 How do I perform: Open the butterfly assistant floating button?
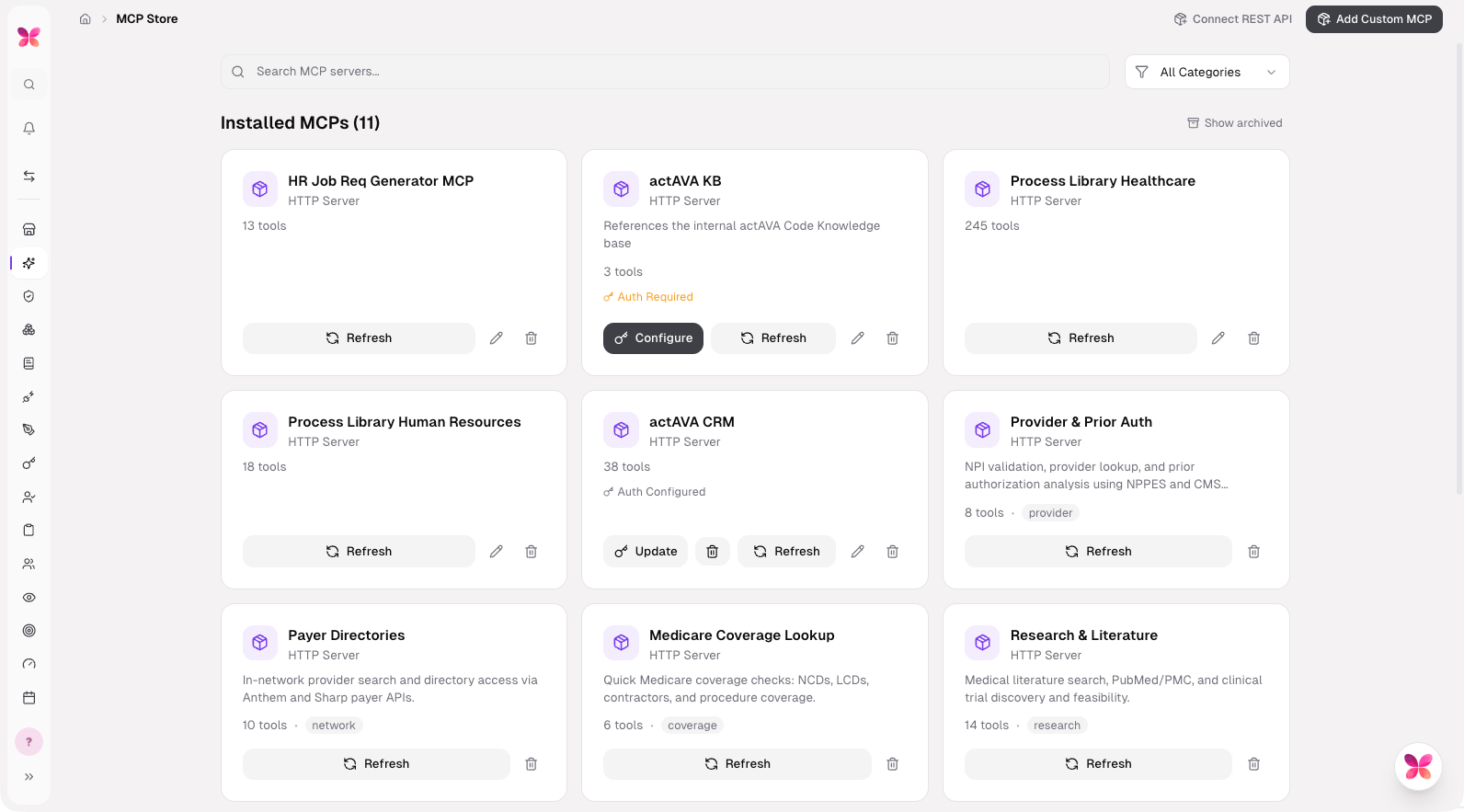(x=1418, y=766)
